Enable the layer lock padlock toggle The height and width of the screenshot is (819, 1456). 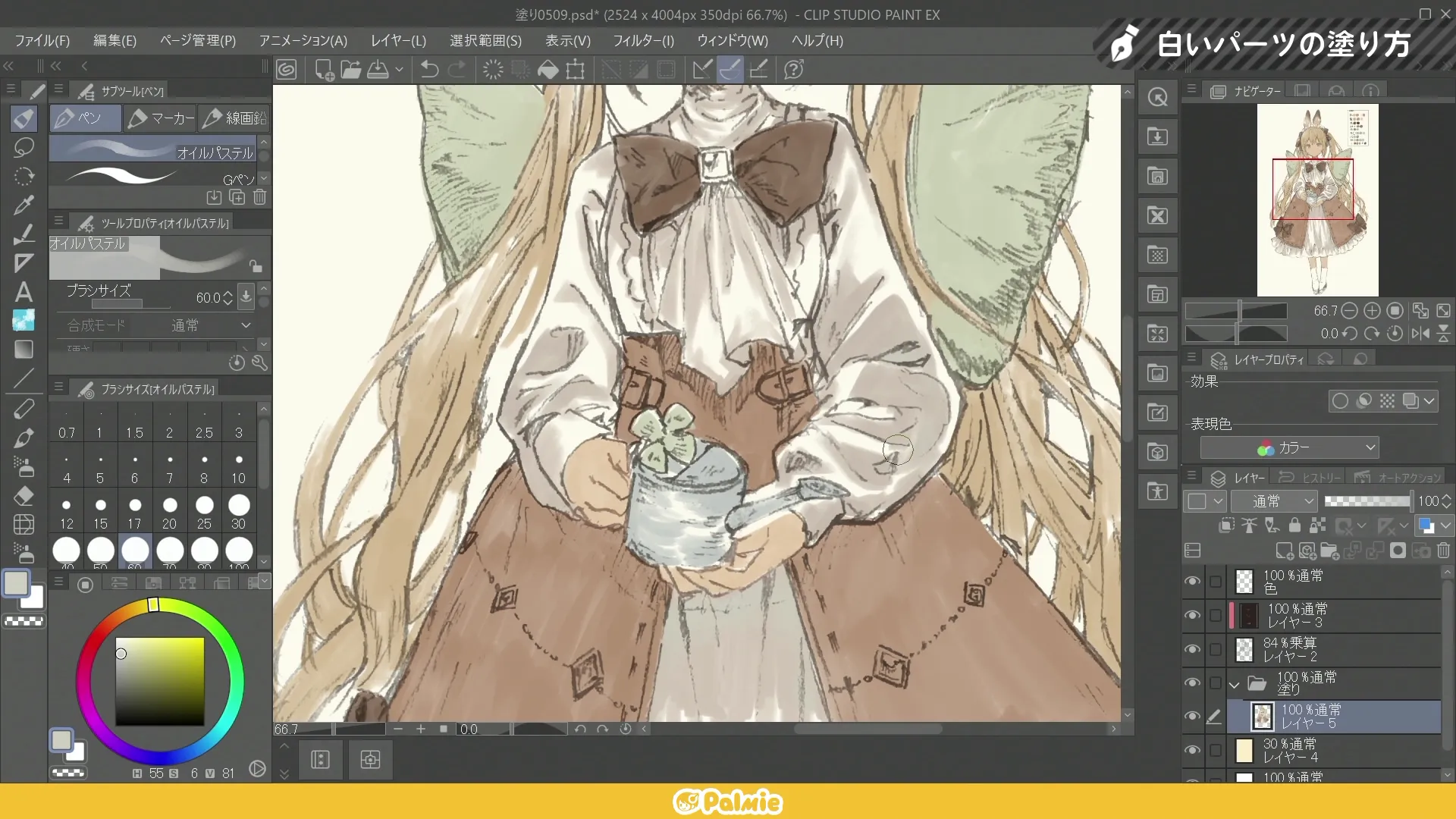coord(1294,525)
